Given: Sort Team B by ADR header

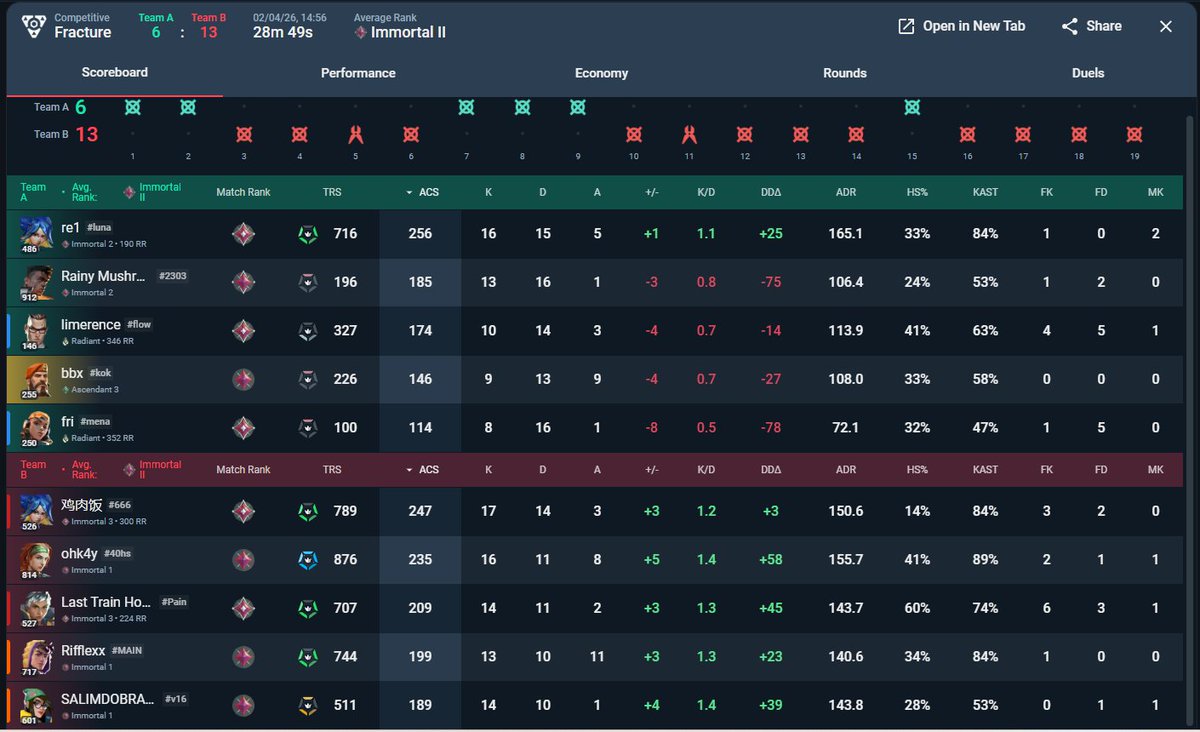Looking at the screenshot, I should click(846, 470).
